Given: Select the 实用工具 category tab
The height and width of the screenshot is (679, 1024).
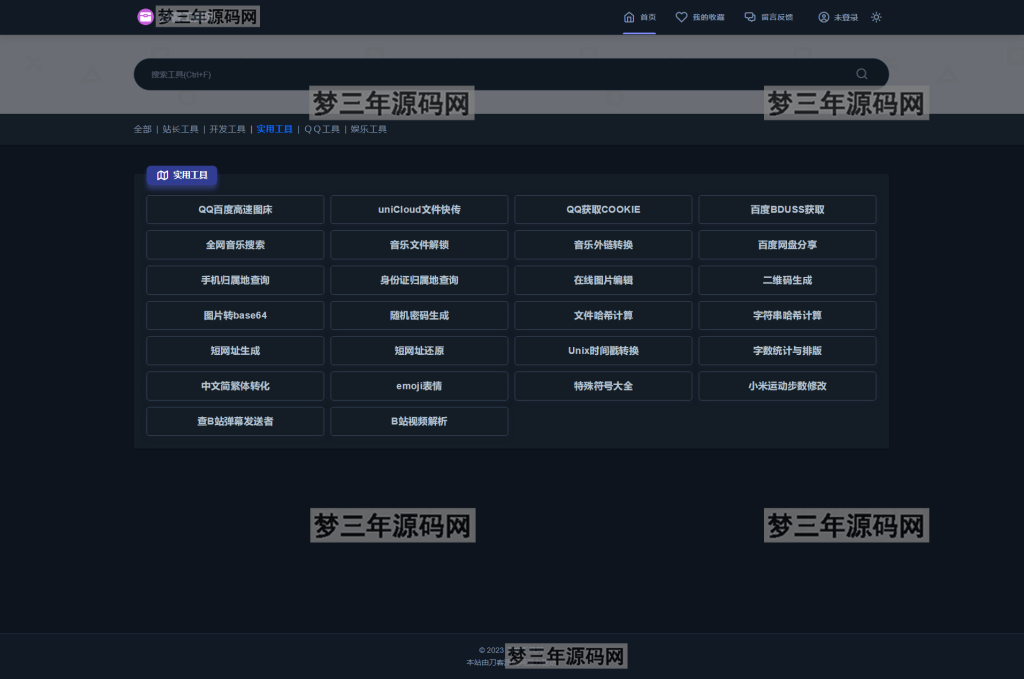Looking at the screenshot, I should click(274, 129).
